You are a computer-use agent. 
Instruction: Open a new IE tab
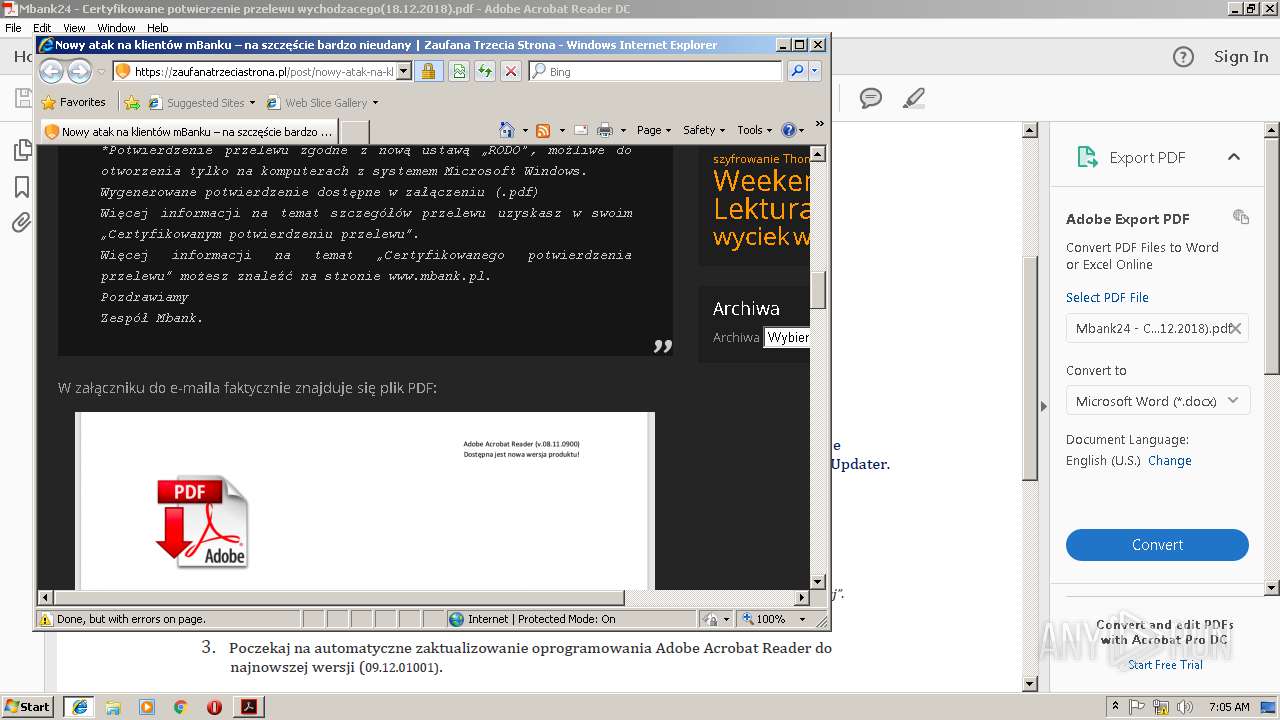355,131
